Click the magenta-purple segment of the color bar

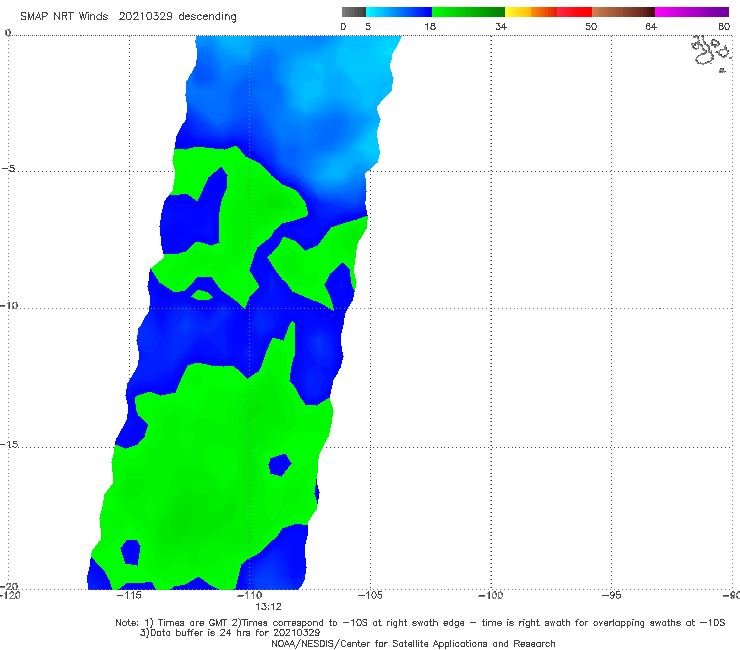click(x=692, y=12)
